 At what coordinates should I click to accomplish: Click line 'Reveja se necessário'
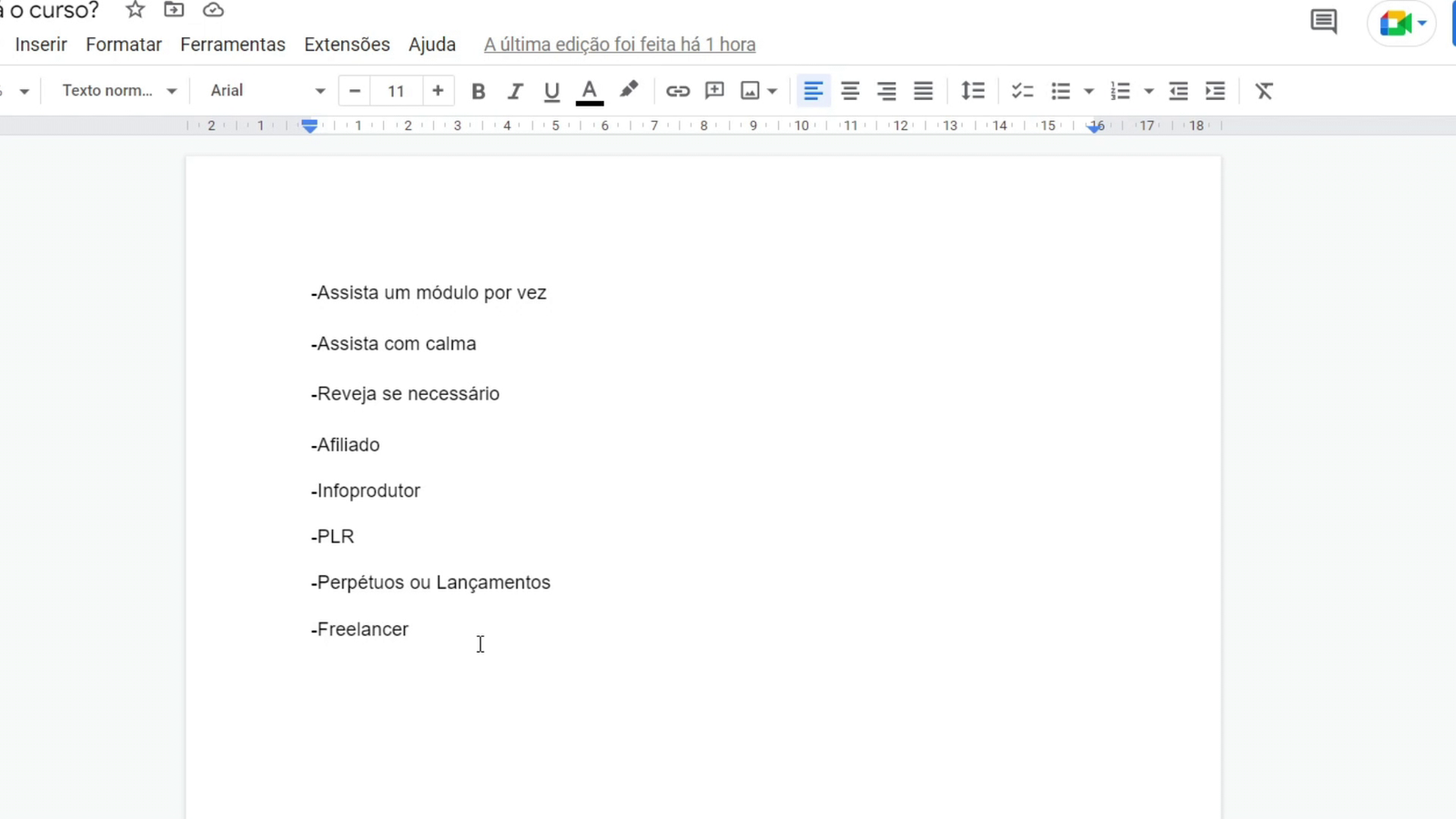pyautogui.click(x=405, y=394)
